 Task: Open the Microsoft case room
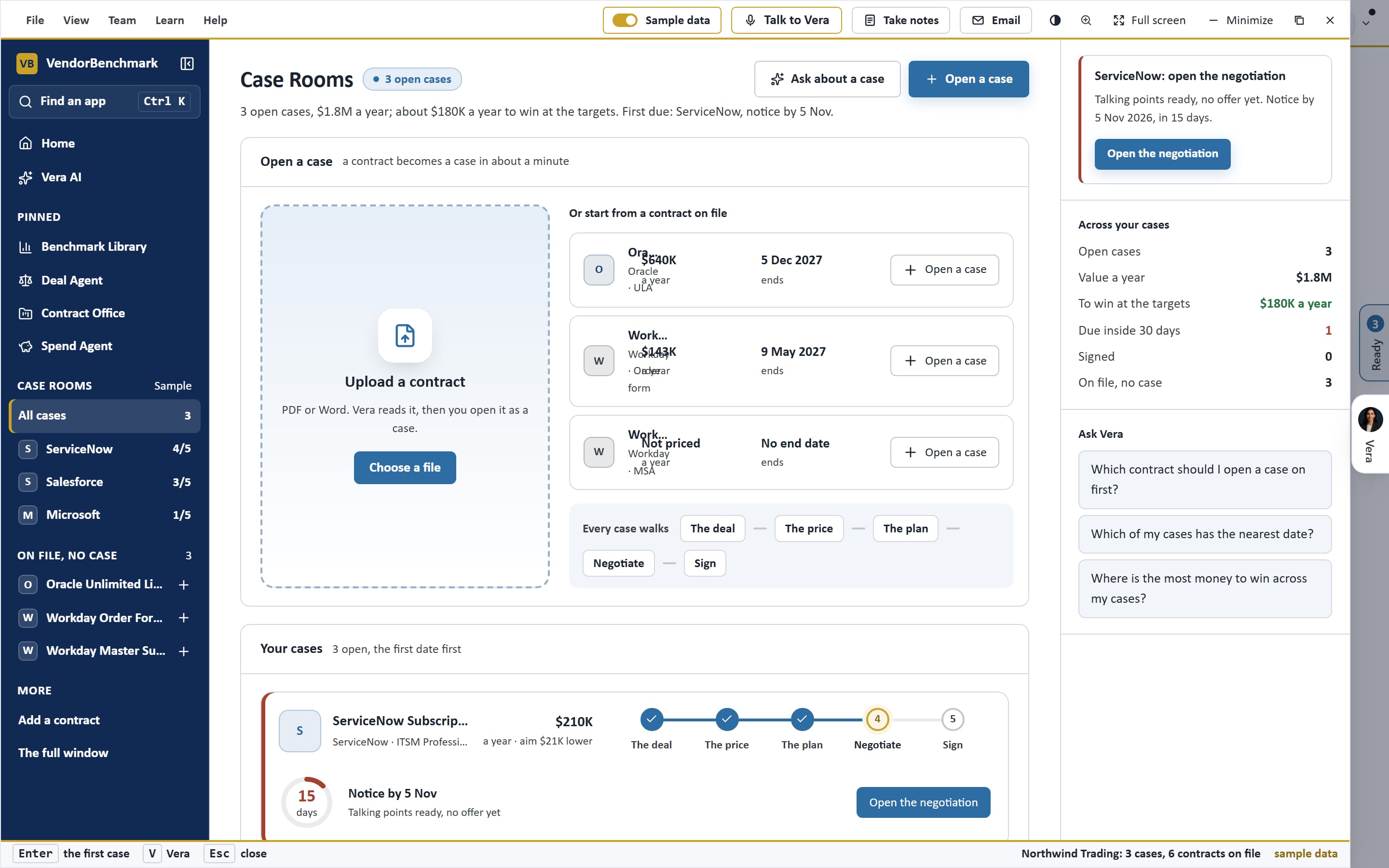pos(105,515)
